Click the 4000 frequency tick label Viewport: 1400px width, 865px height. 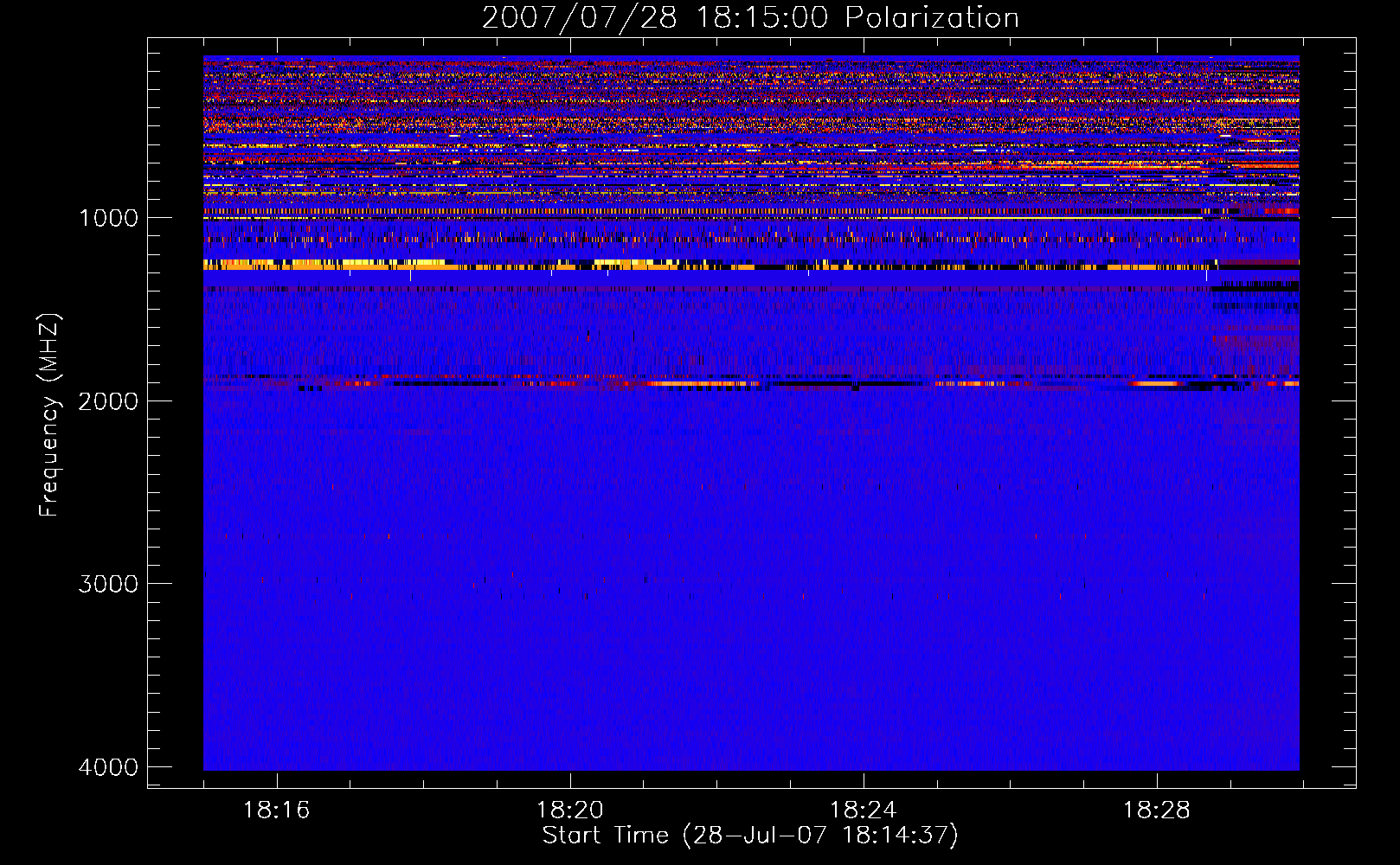click(108, 767)
